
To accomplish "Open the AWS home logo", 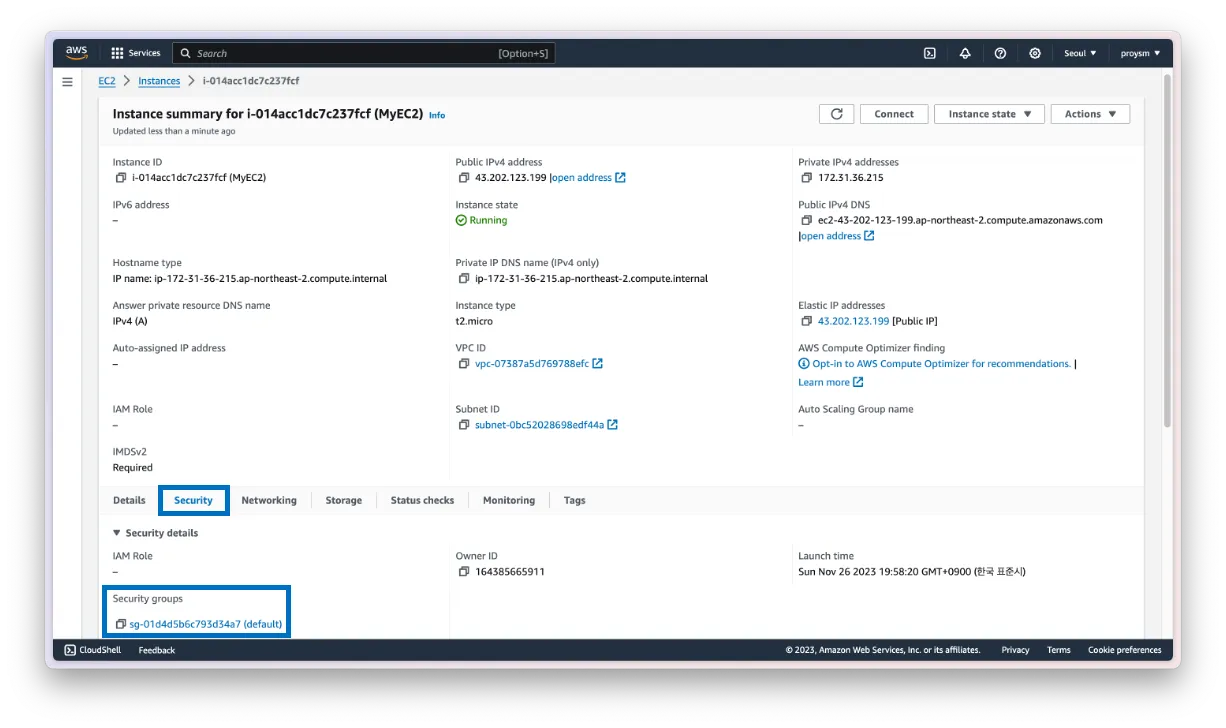I will [x=77, y=52].
